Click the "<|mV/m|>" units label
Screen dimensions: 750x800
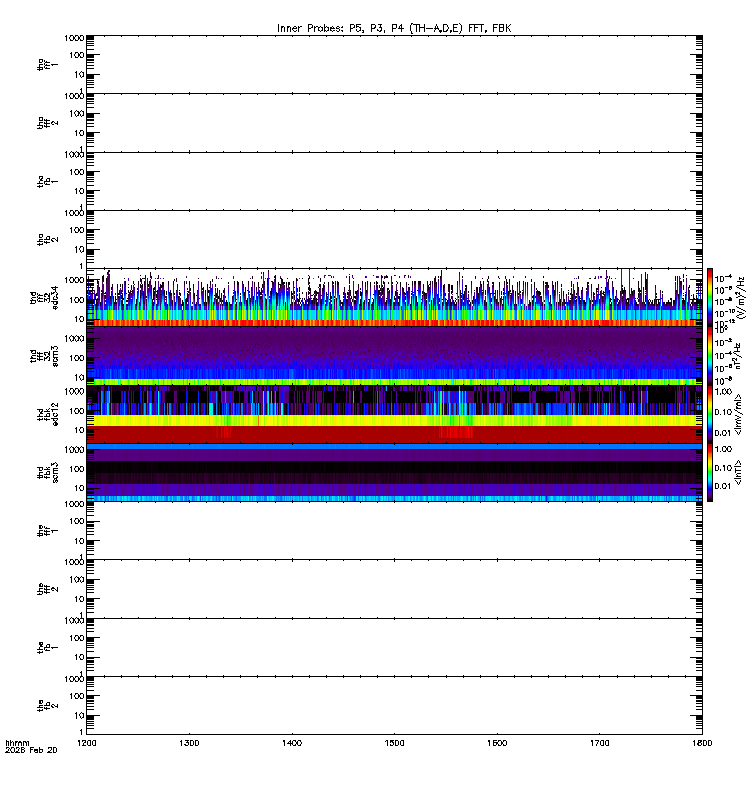coord(738,414)
